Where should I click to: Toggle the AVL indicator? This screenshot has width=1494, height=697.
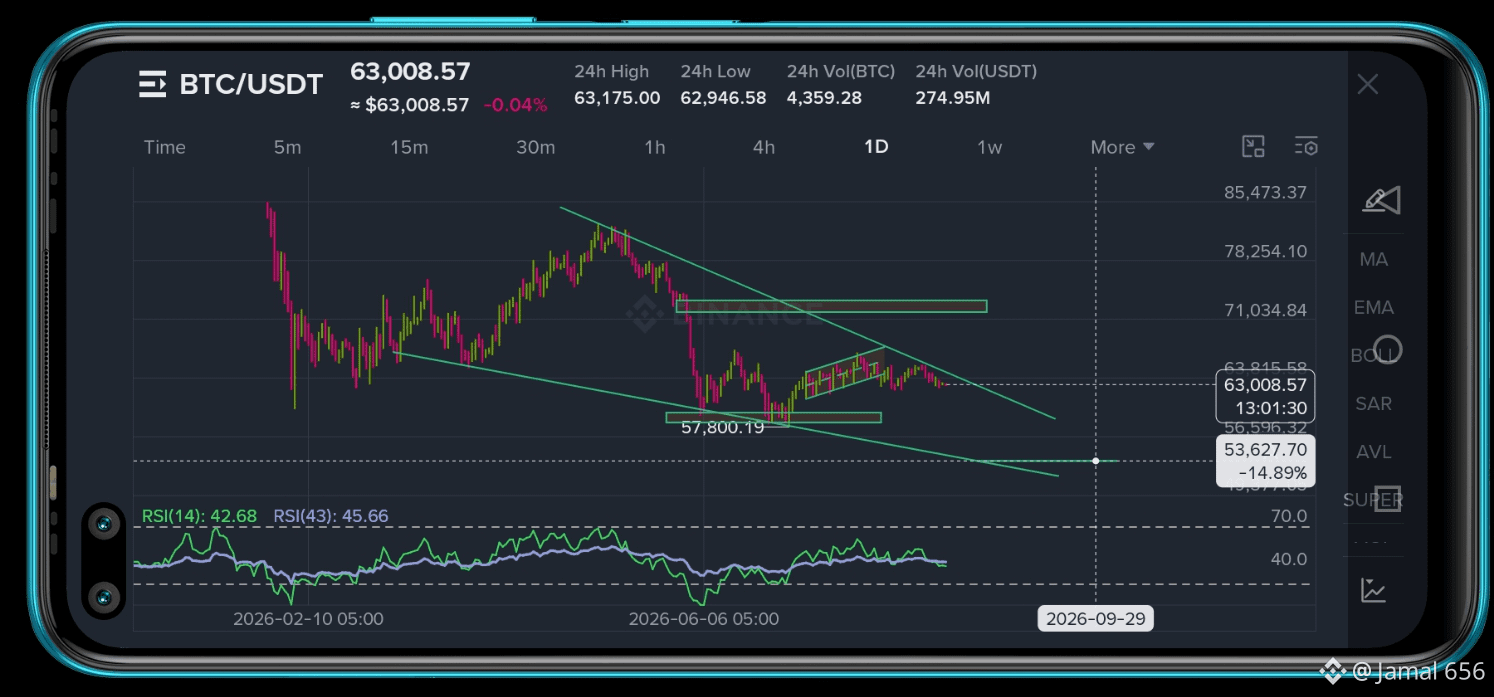[1374, 451]
